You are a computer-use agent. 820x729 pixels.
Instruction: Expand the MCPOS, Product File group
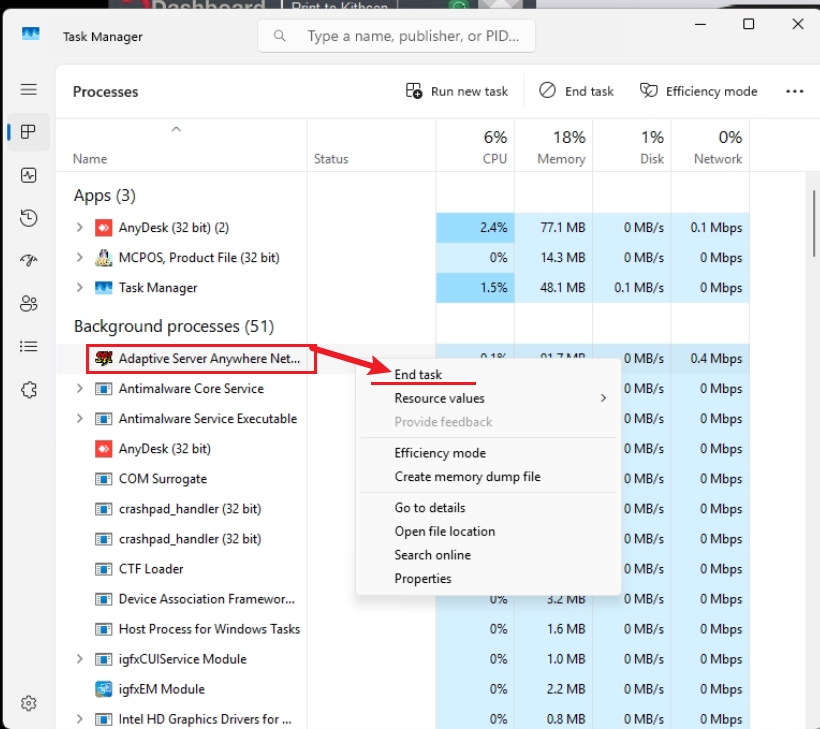79,258
